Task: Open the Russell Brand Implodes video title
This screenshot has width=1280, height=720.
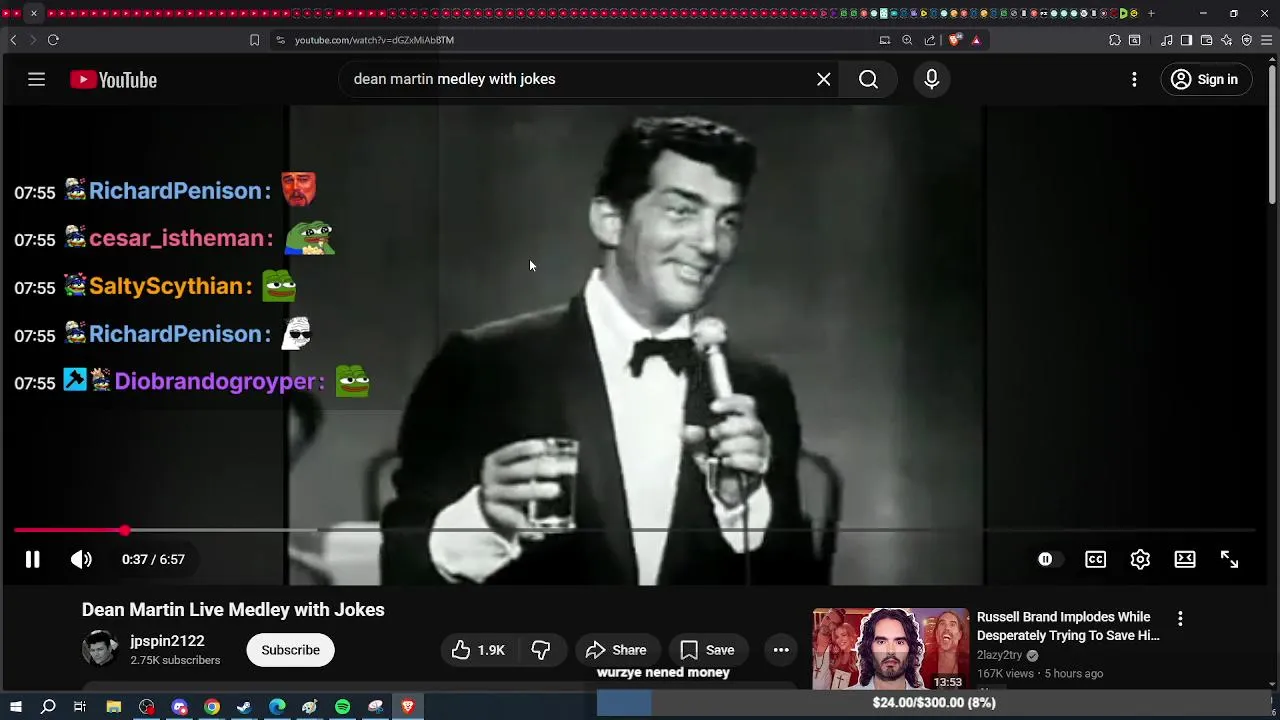Action: pos(1068,626)
